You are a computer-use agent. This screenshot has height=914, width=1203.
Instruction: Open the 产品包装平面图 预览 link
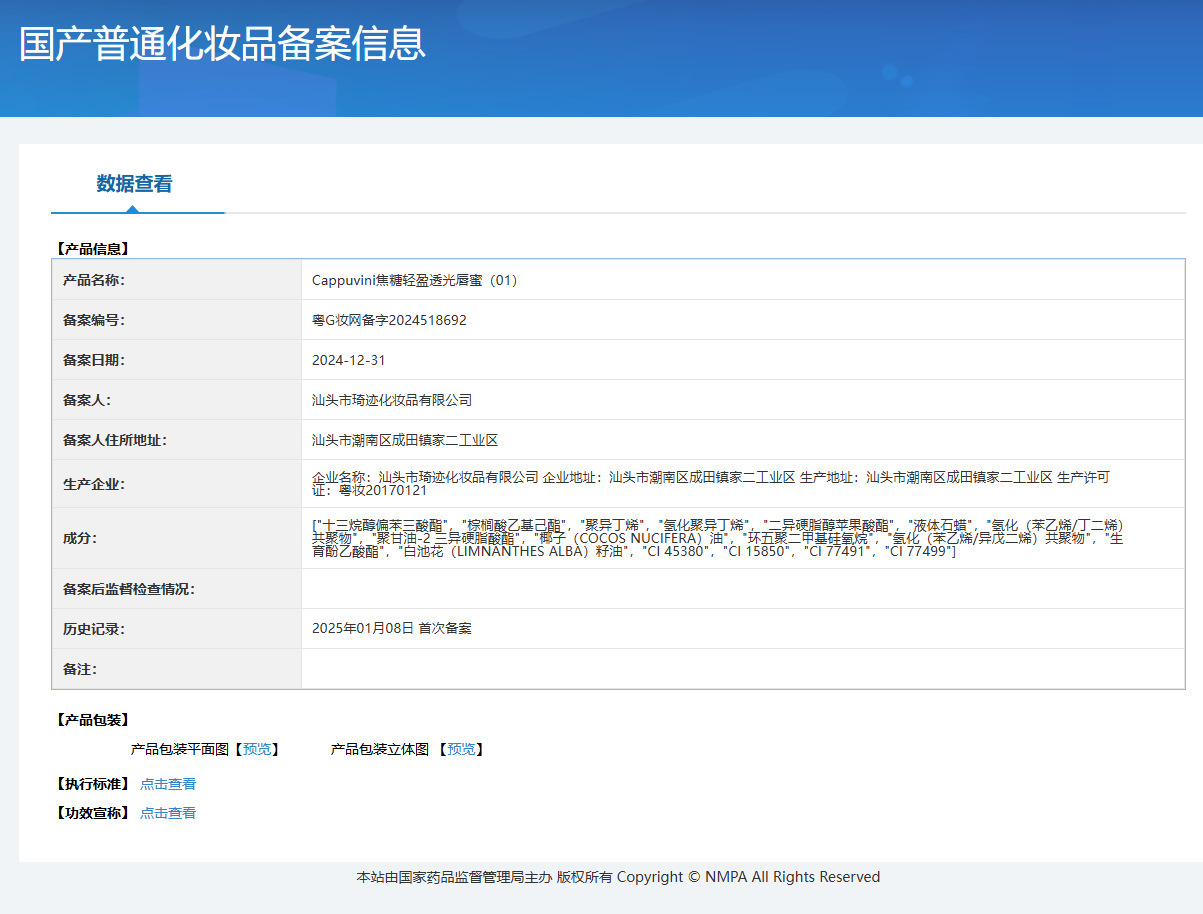257,749
